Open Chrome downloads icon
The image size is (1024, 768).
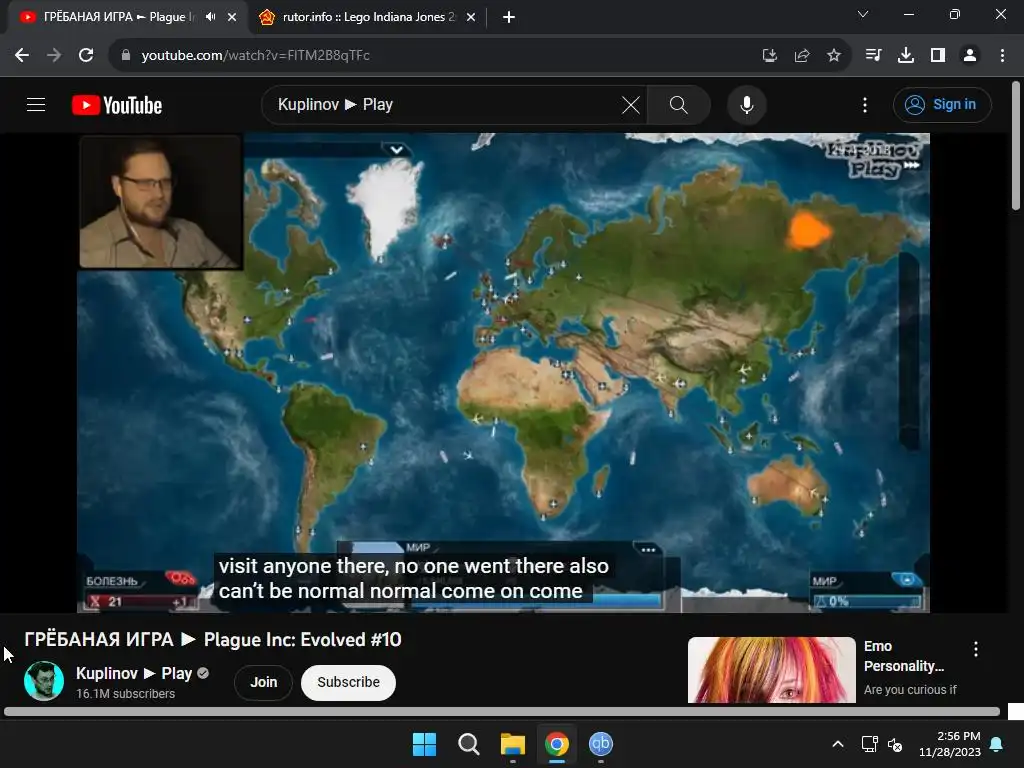[x=906, y=55]
